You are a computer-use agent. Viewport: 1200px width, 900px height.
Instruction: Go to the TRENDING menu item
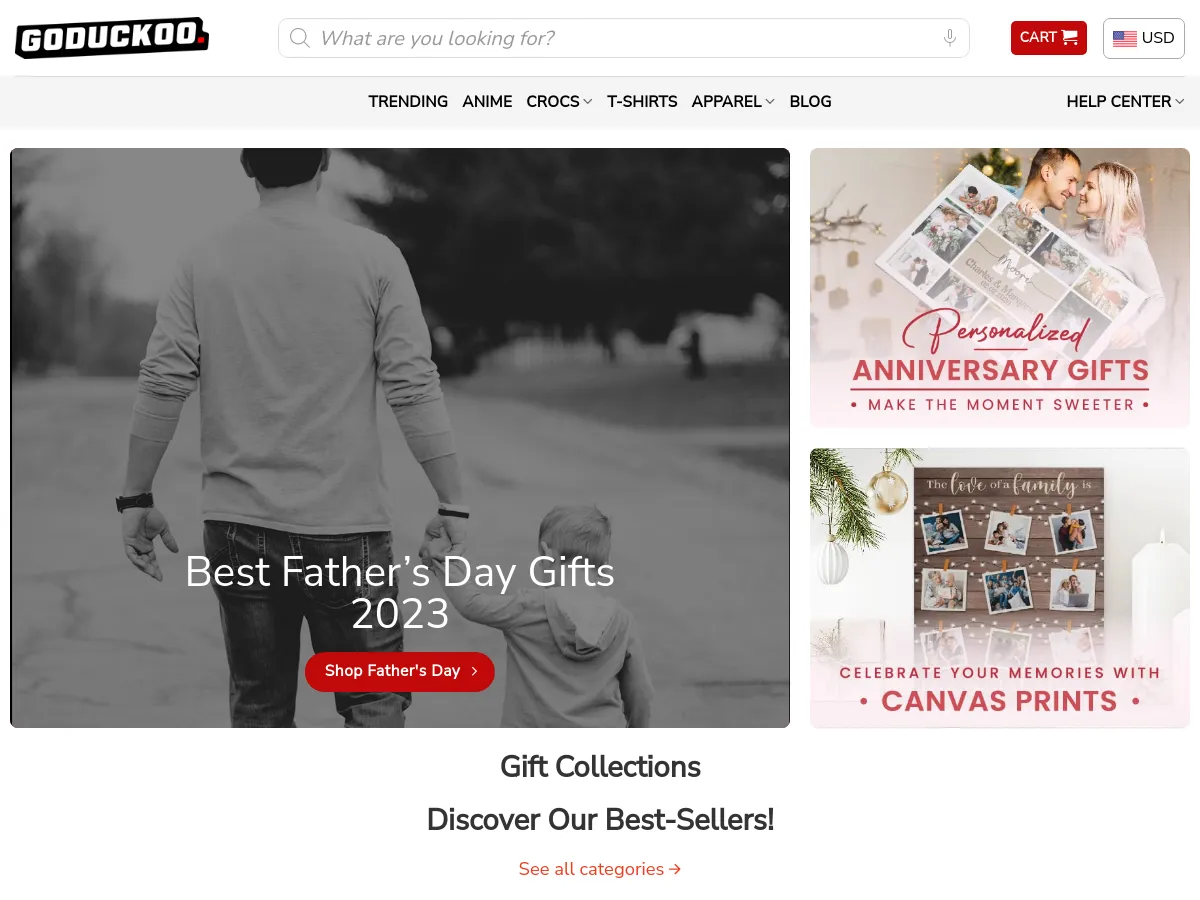pyautogui.click(x=408, y=101)
